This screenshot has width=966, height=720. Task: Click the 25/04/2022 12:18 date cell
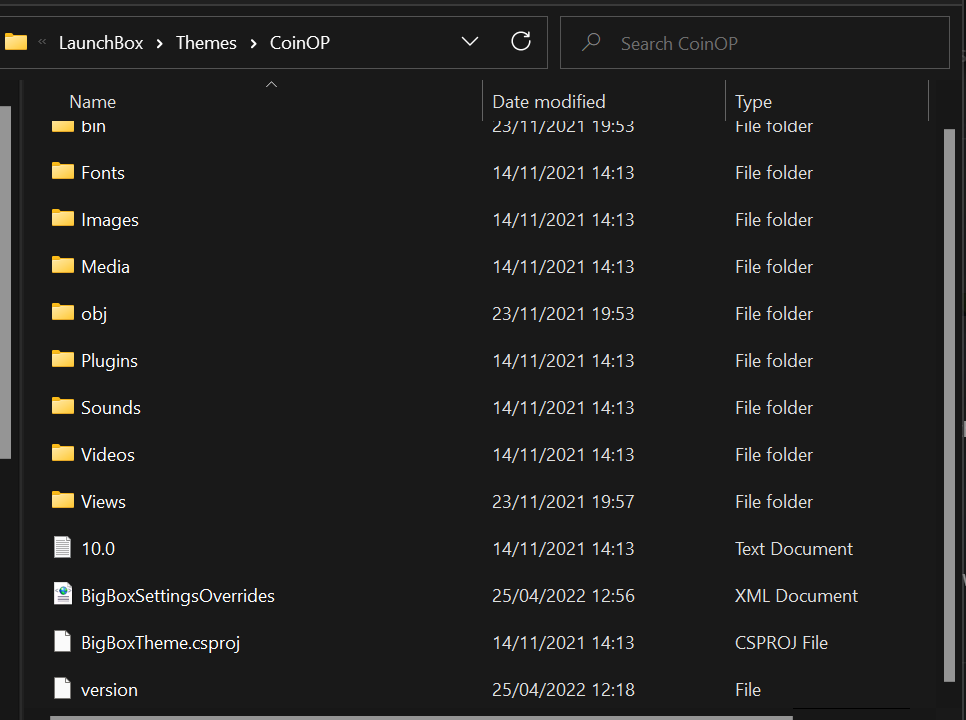pos(563,690)
